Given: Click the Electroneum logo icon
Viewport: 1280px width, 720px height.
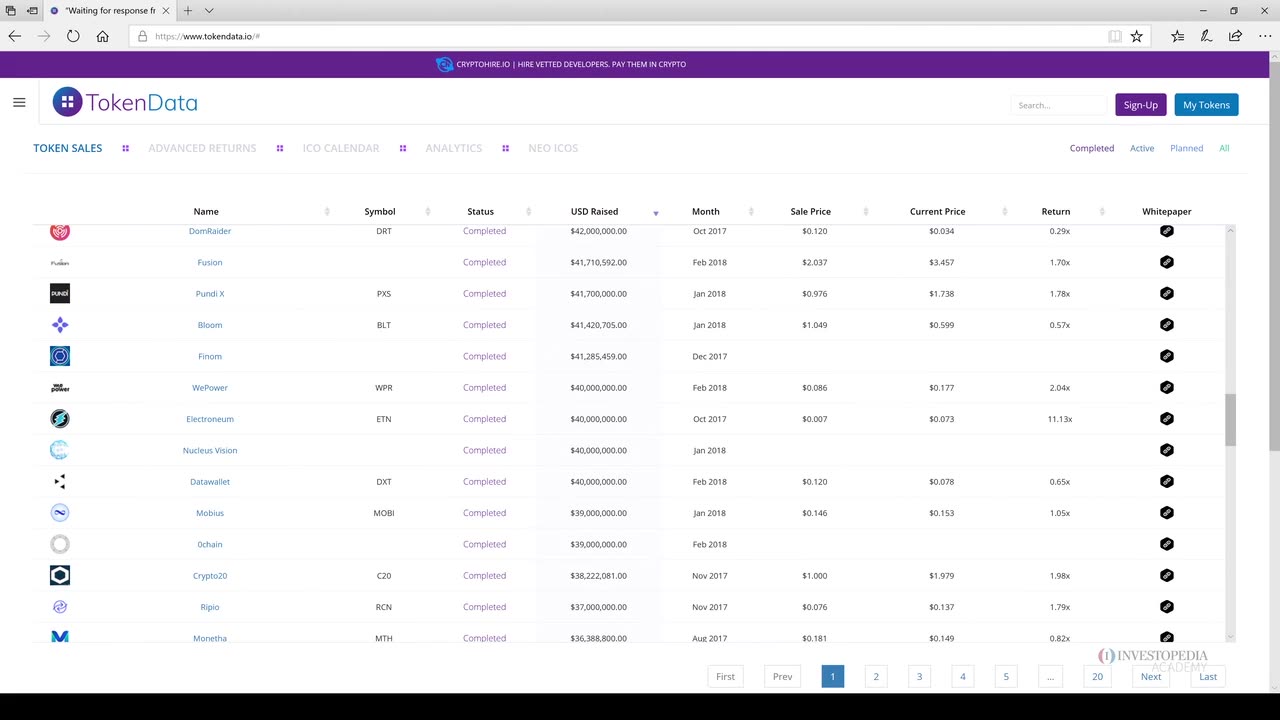Looking at the screenshot, I should pyautogui.click(x=60, y=419).
